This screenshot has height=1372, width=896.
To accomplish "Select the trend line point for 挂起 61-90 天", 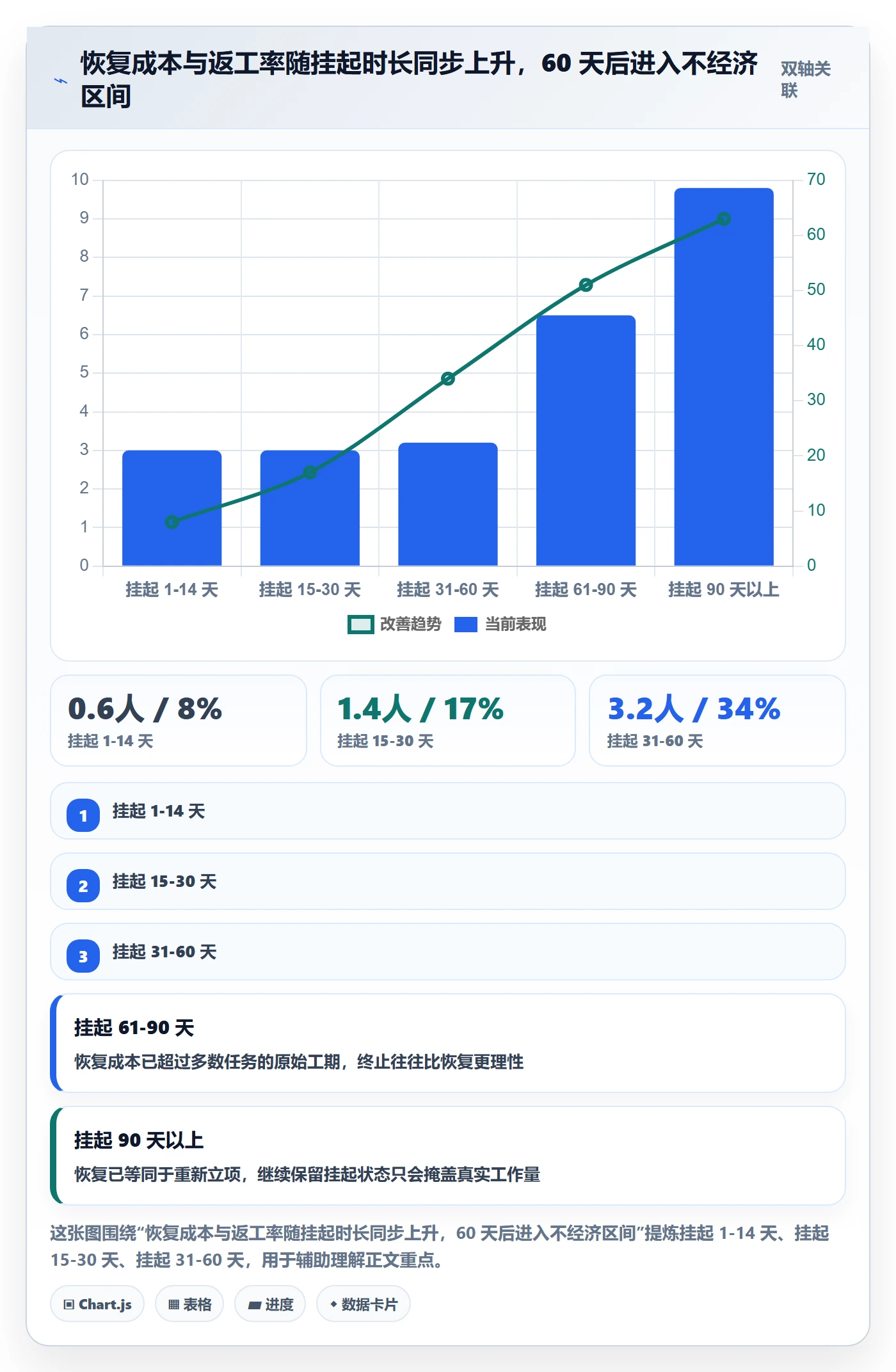I will 586,285.
